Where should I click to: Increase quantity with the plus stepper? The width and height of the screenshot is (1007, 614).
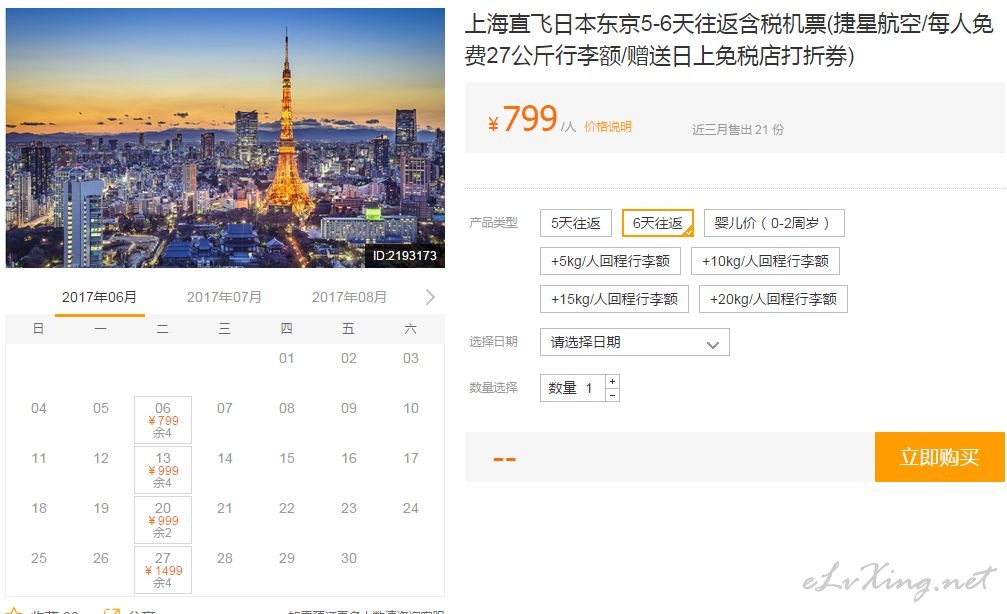(x=613, y=382)
